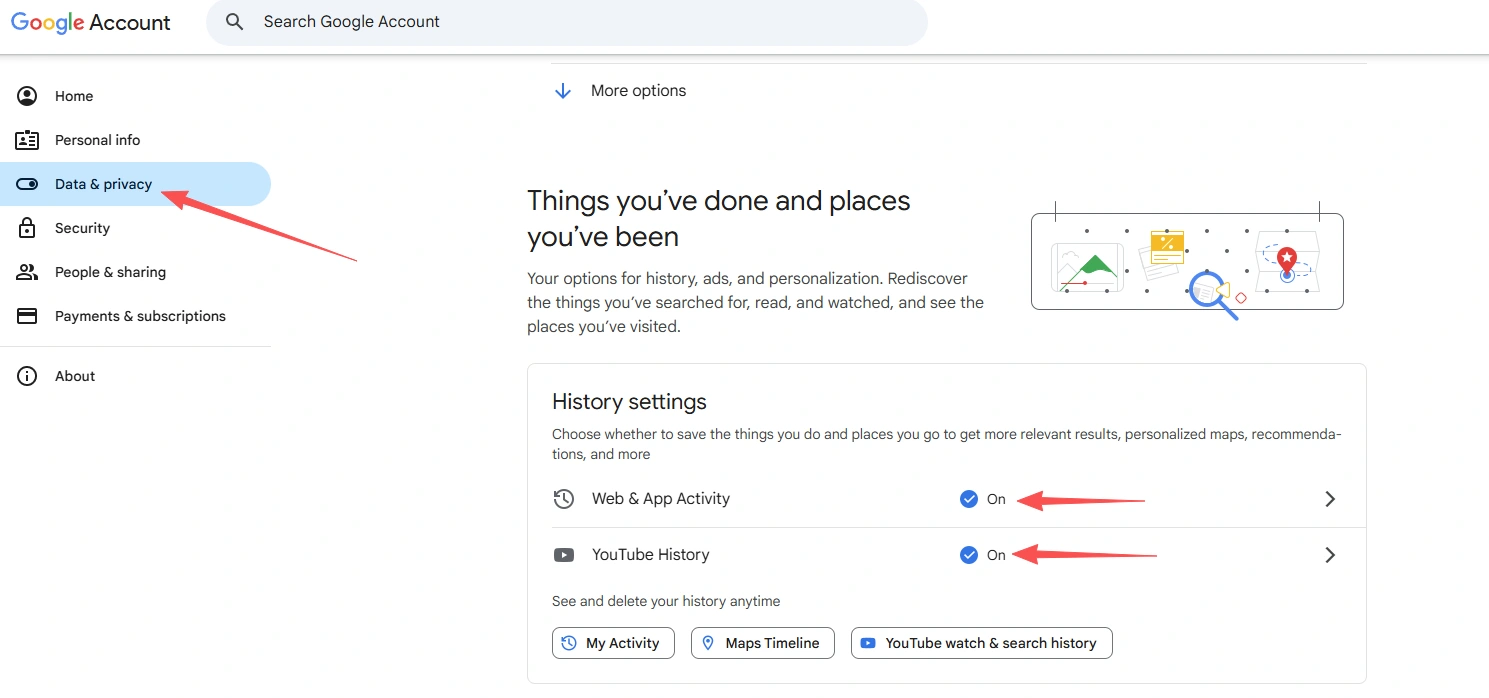Viewport: 1489px width, 698px height.
Task: Click the Personal info ID card icon
Action: click(27, 140)
